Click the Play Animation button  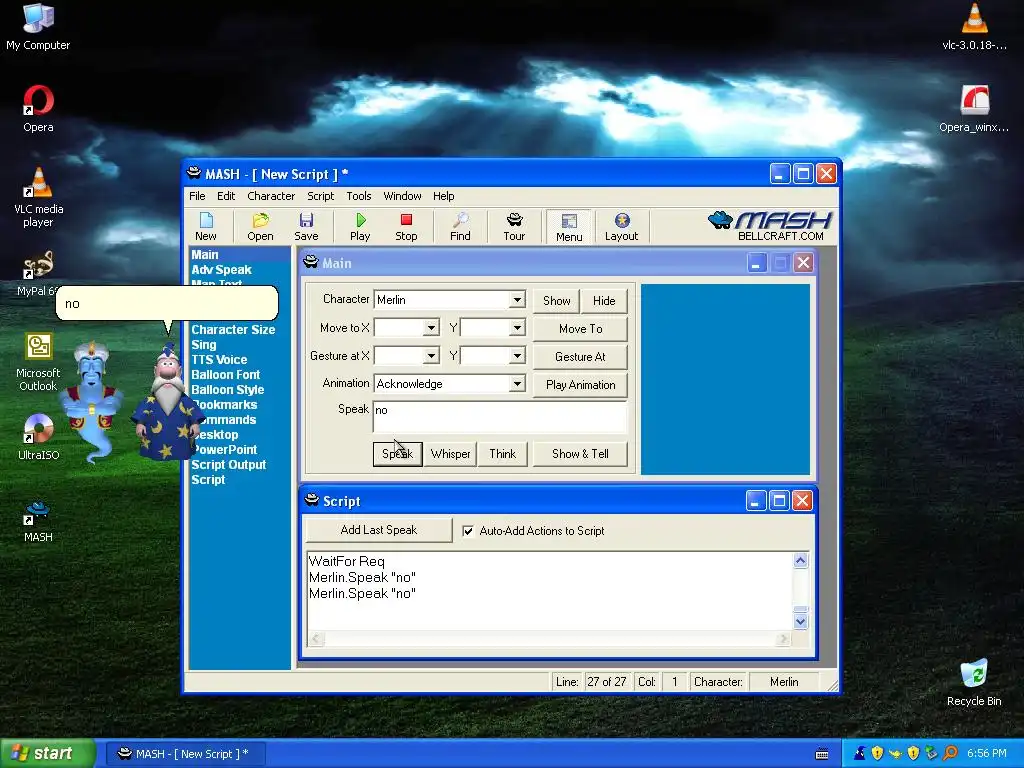(x=580, y=385)
